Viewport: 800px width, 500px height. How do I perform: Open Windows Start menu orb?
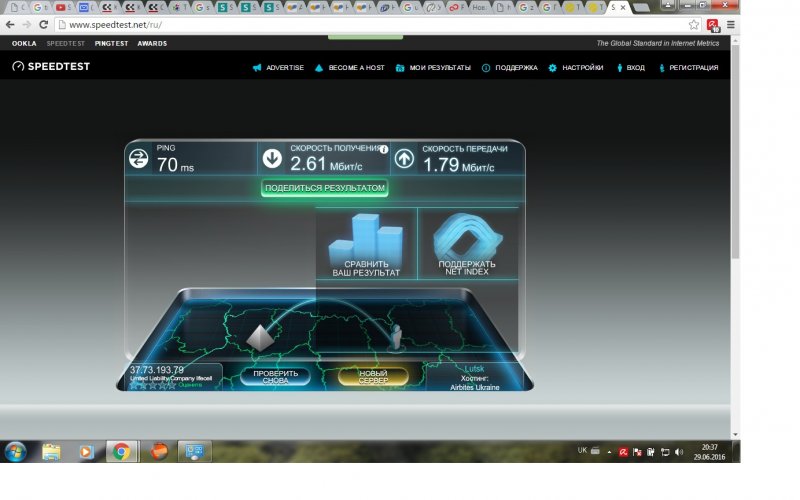point(16,451)
